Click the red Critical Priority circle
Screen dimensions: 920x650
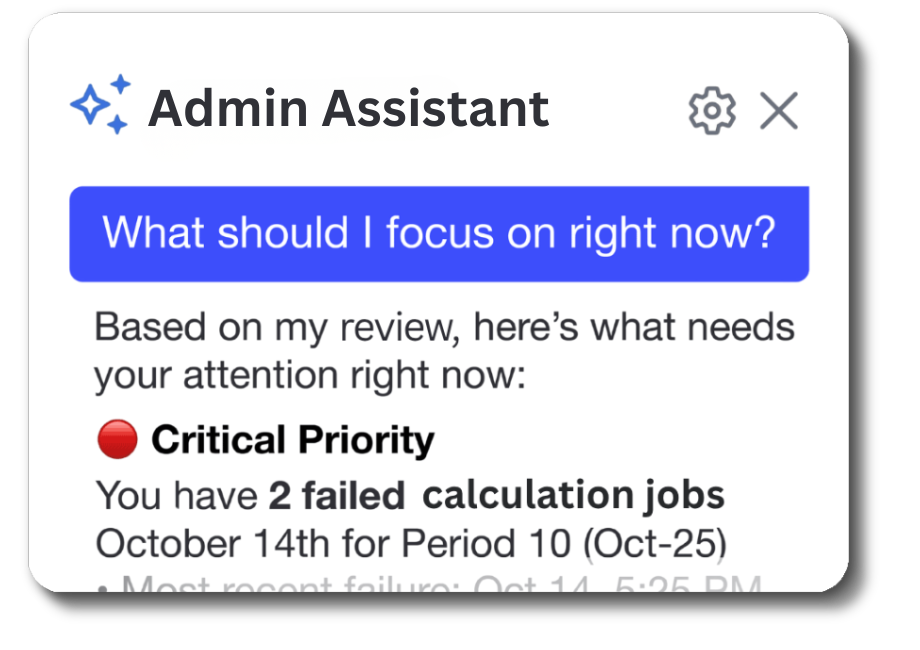pyautogui.click(x=117, y=440)
